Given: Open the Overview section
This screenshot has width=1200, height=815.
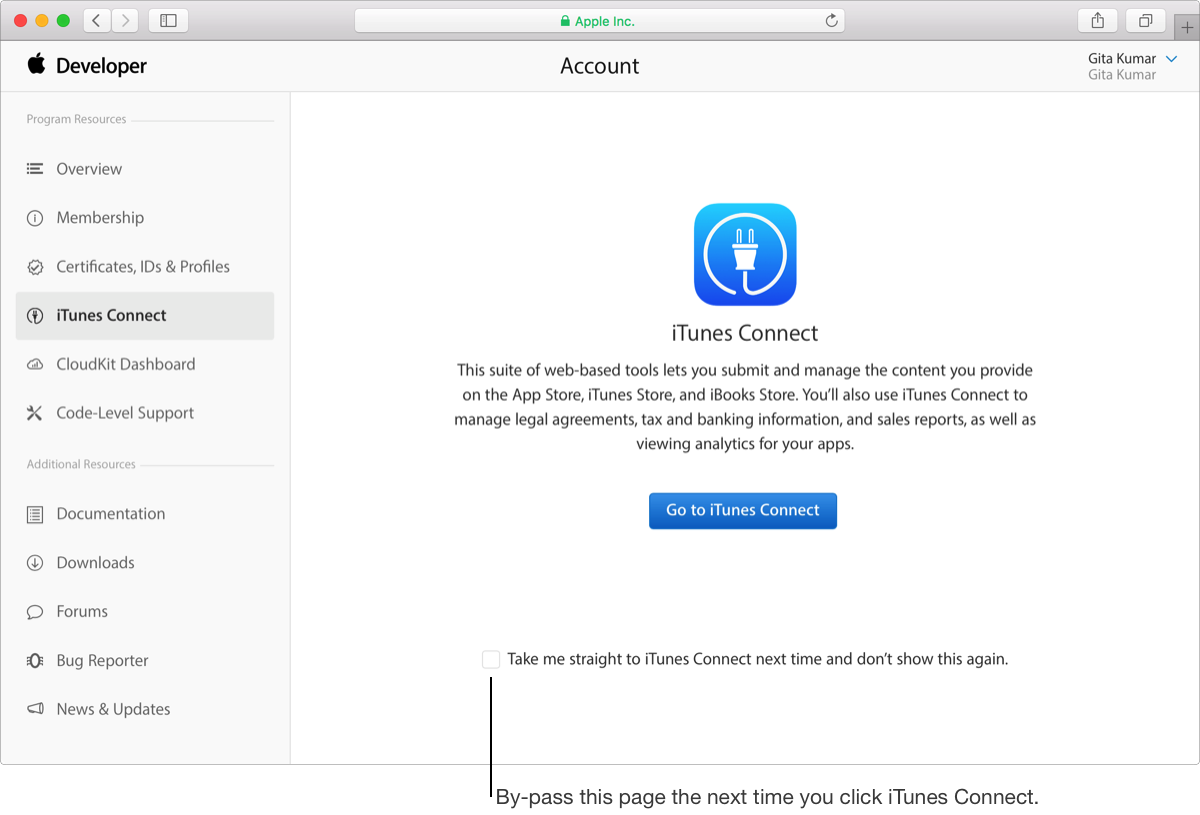Looking at the screenshot, I should pos(89,169).
